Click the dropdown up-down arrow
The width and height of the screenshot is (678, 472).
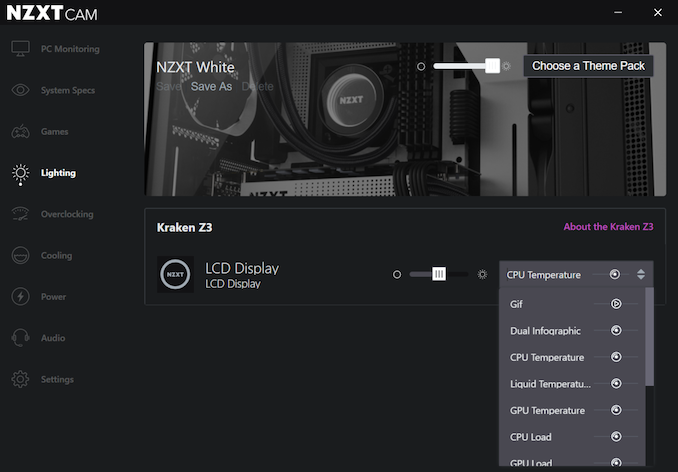[641, 274]
